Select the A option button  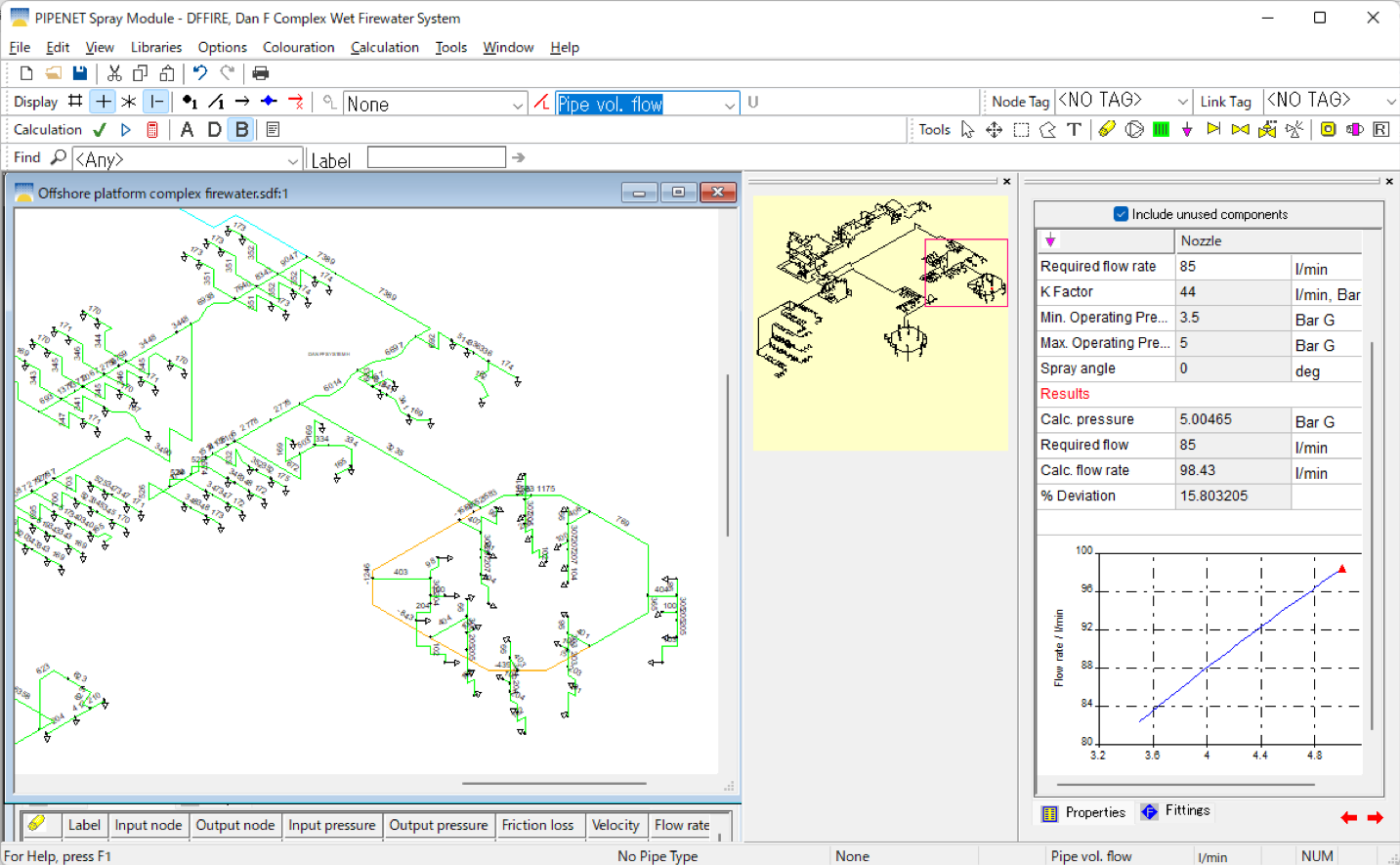(187, 130)
